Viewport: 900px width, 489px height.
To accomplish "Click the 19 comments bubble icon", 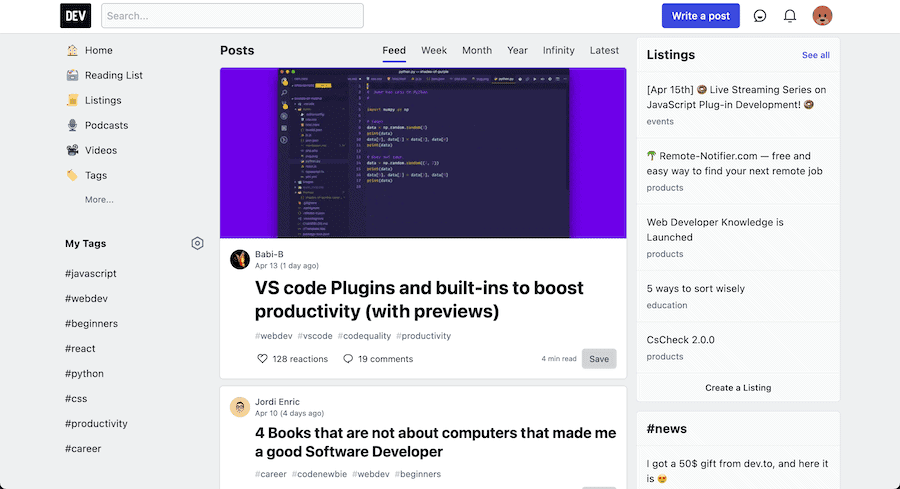I will (348, 359).
